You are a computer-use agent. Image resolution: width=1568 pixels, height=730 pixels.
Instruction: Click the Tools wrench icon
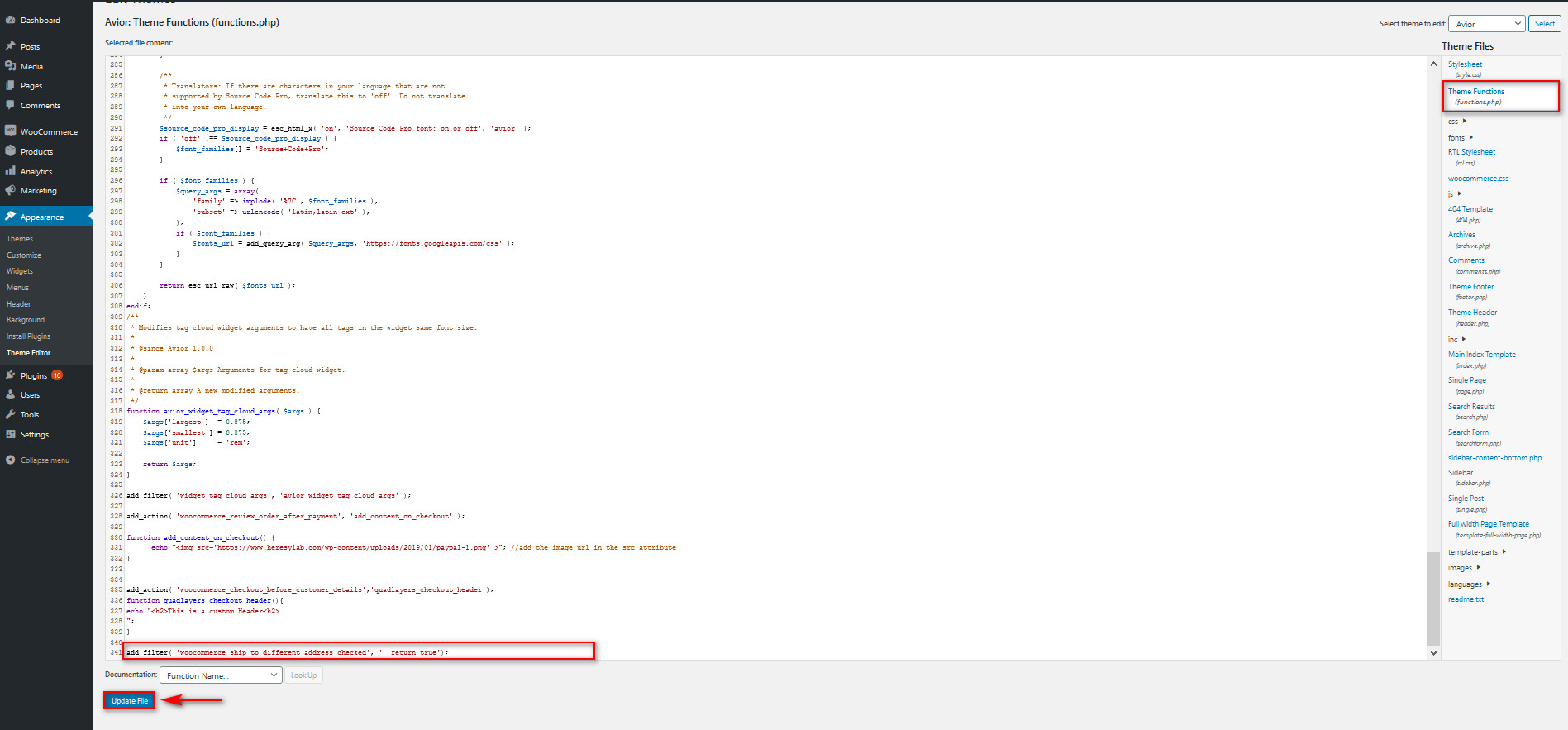tap(11, 414)
